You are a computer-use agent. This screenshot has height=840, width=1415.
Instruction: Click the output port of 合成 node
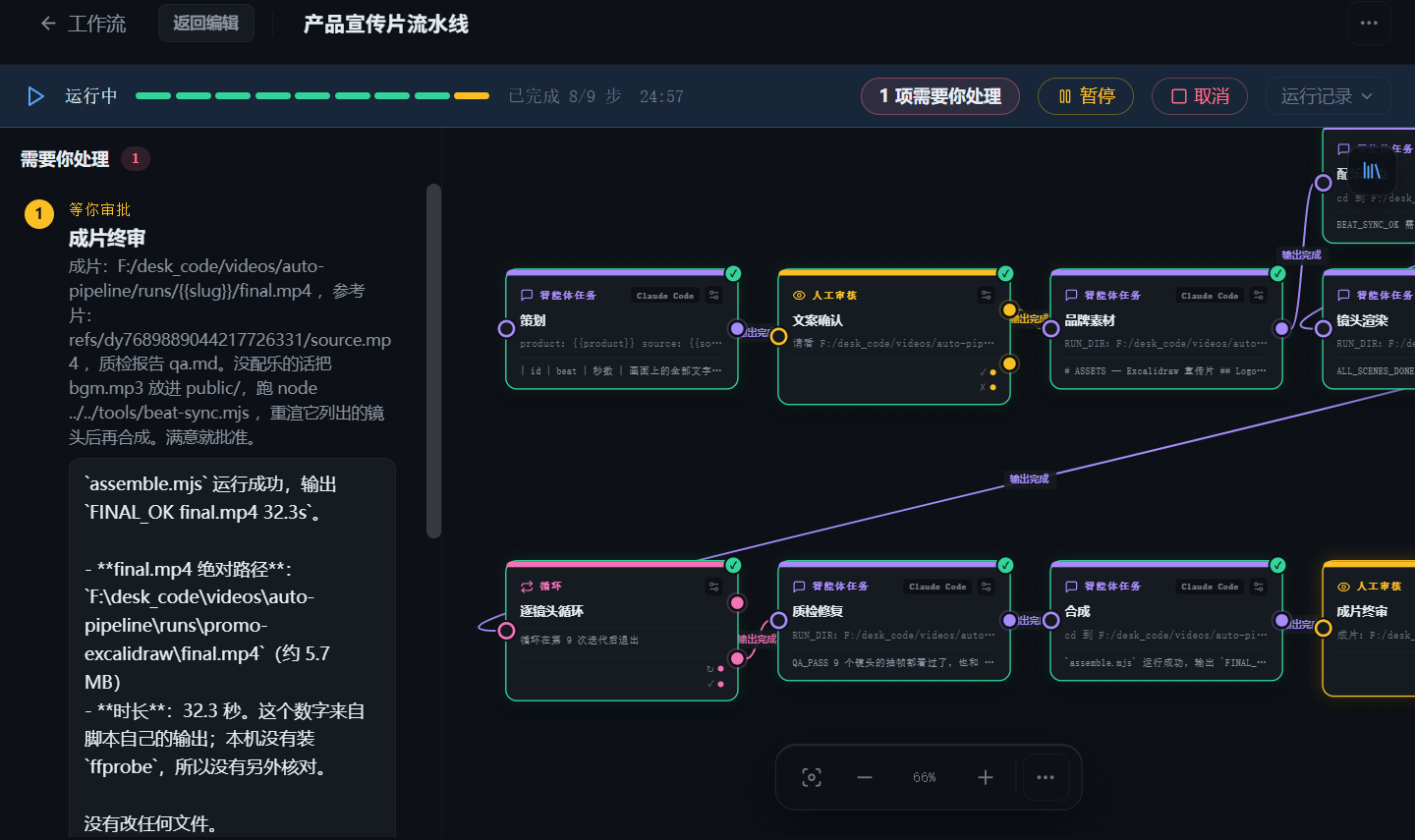click(1281, 620)
